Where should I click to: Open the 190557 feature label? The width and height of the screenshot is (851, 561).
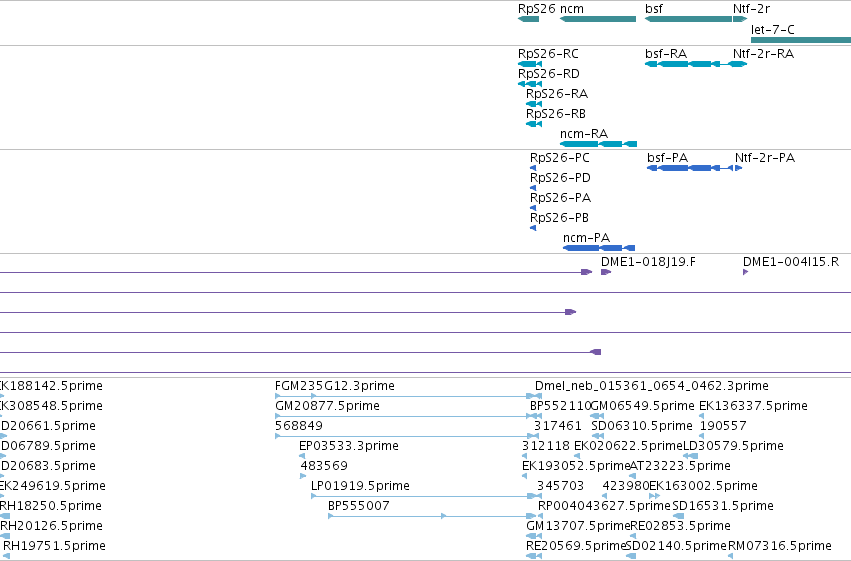[723, 426]
